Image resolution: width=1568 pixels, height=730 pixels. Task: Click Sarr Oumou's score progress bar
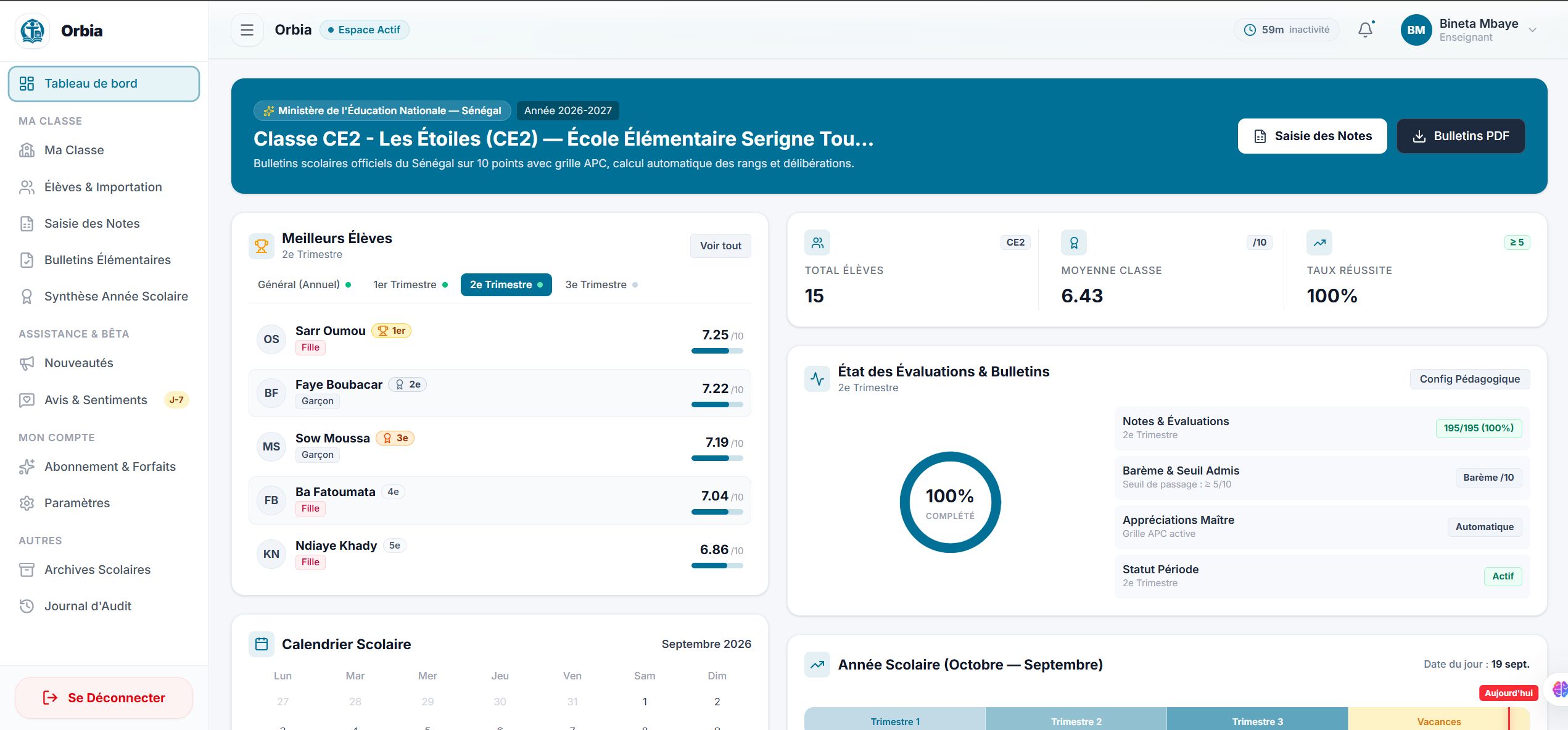coord(717,350)
